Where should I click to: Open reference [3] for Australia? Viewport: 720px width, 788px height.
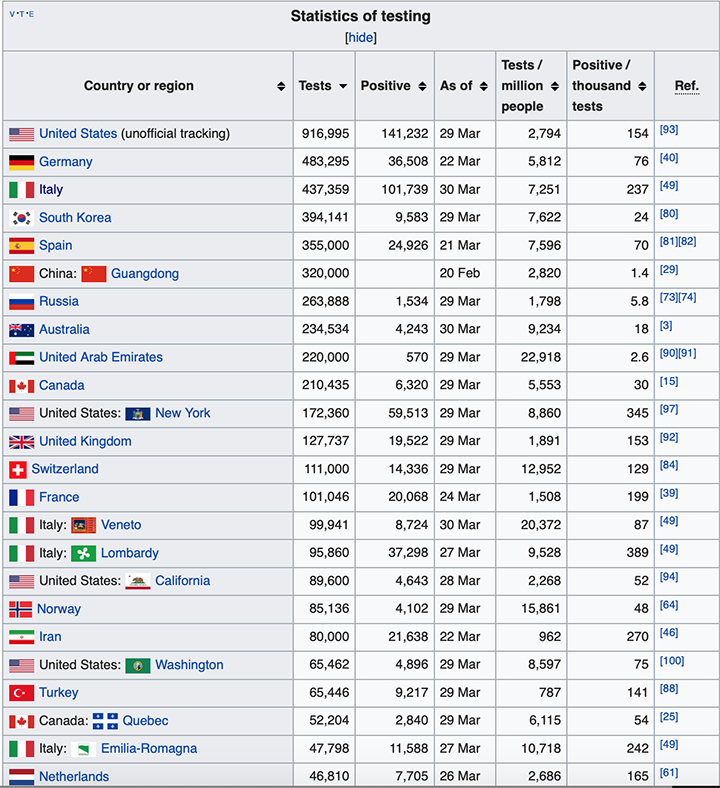coord(666,325)
